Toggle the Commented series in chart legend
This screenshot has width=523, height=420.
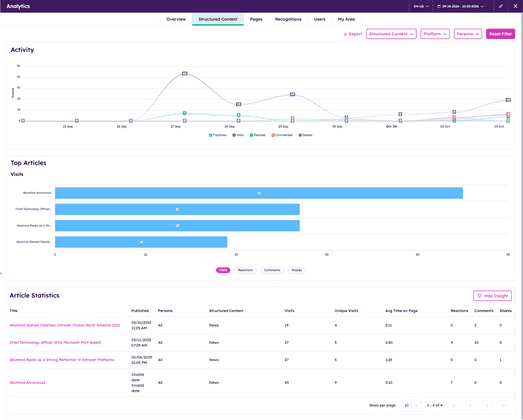tap(282, 135)
